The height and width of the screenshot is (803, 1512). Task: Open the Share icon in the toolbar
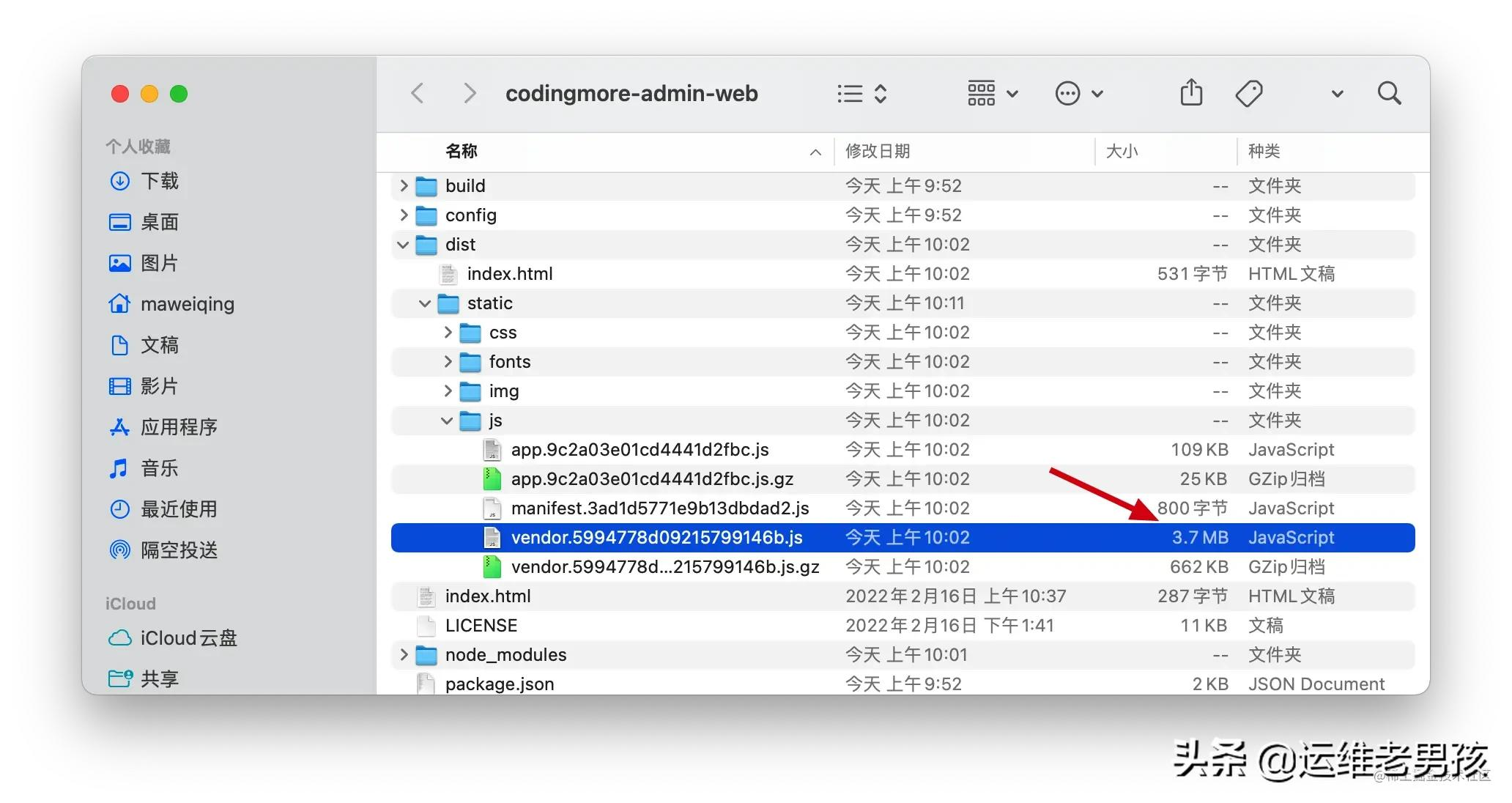pos(1190,93)
